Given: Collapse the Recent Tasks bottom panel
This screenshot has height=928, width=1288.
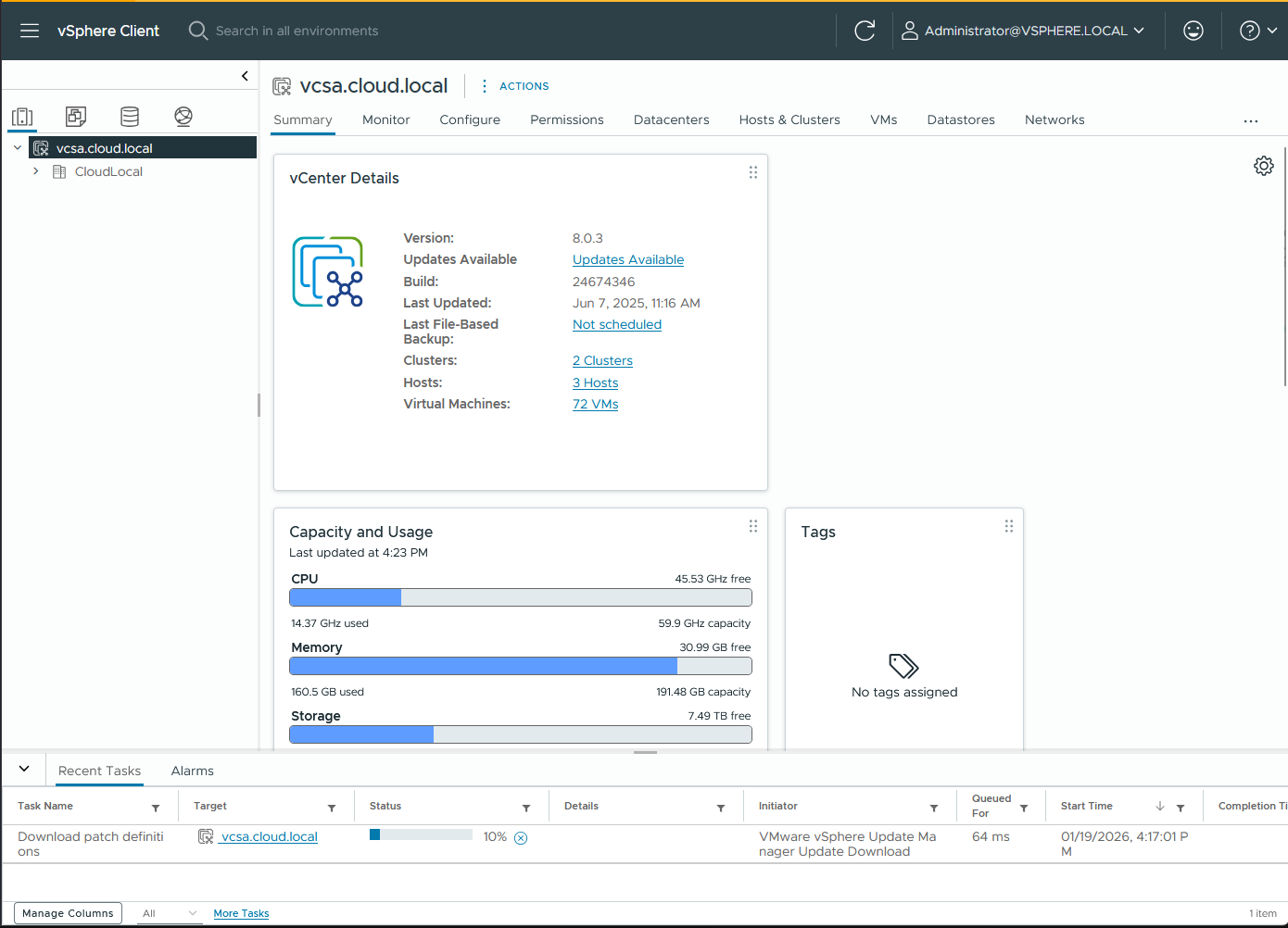Looking at the screenshot, I should click(x=24, y=769).
